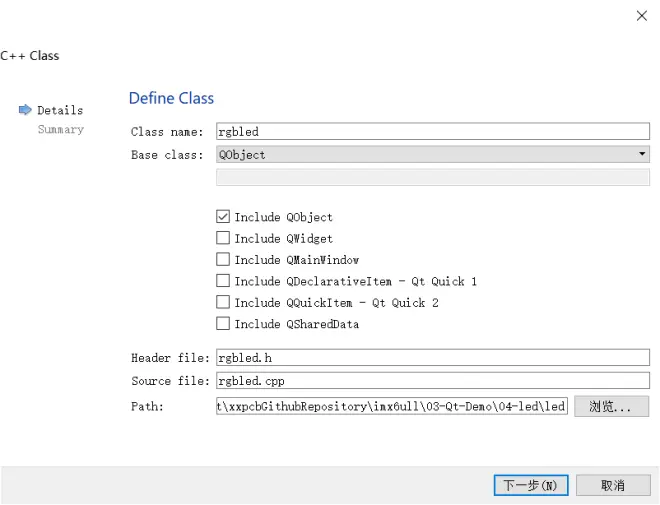Screen dimensions: 660x505
Task: Click the Source file: label
Action: coord(170,381)
